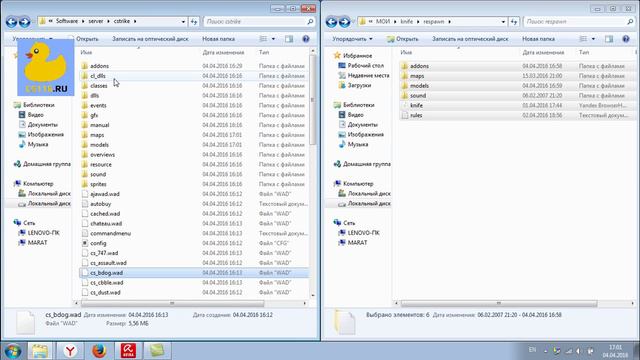The height and width of the screenshot is (360, 640).
Task: Sort by Имя column in right window
Action: pos(406,53)
